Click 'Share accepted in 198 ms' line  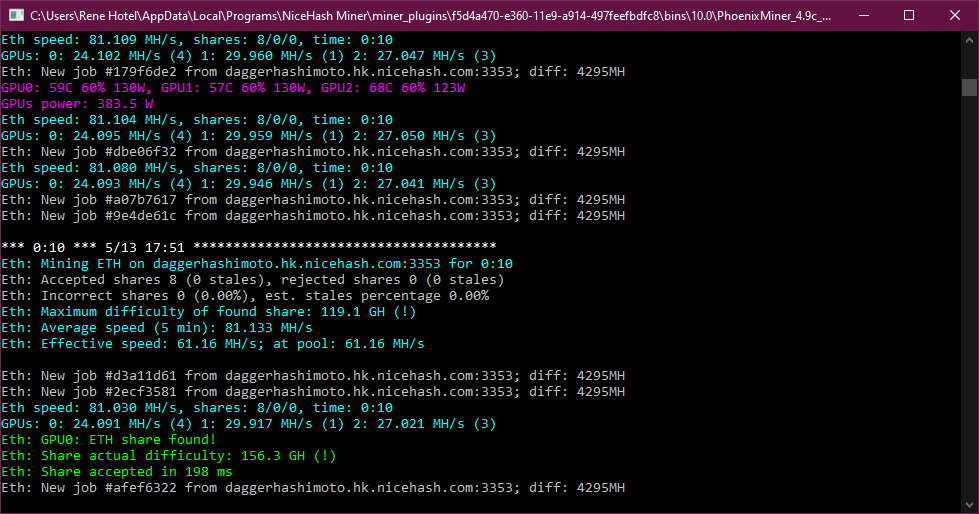(117, 472)
